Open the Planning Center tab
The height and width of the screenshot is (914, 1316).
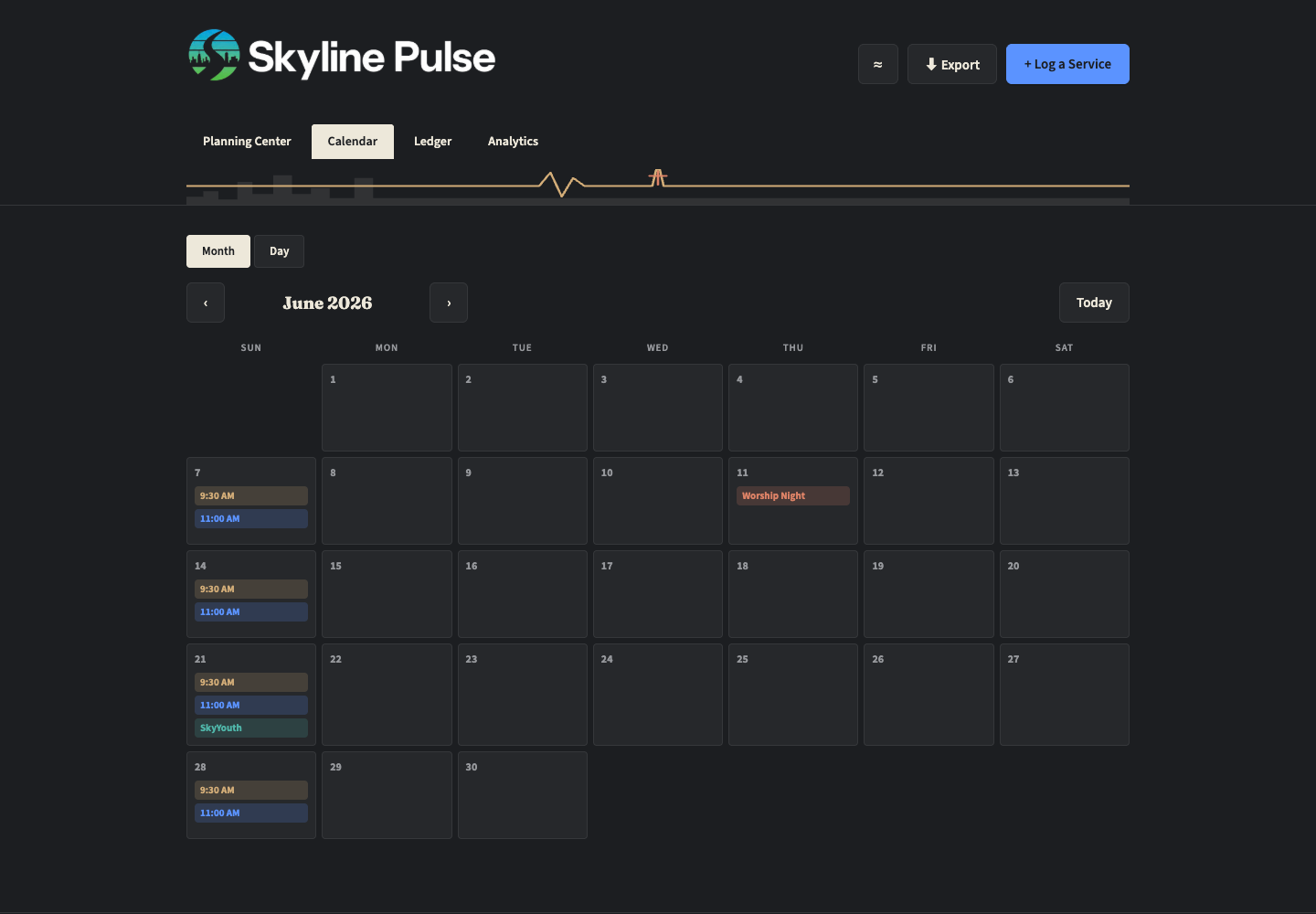click(x=247, y=142)
